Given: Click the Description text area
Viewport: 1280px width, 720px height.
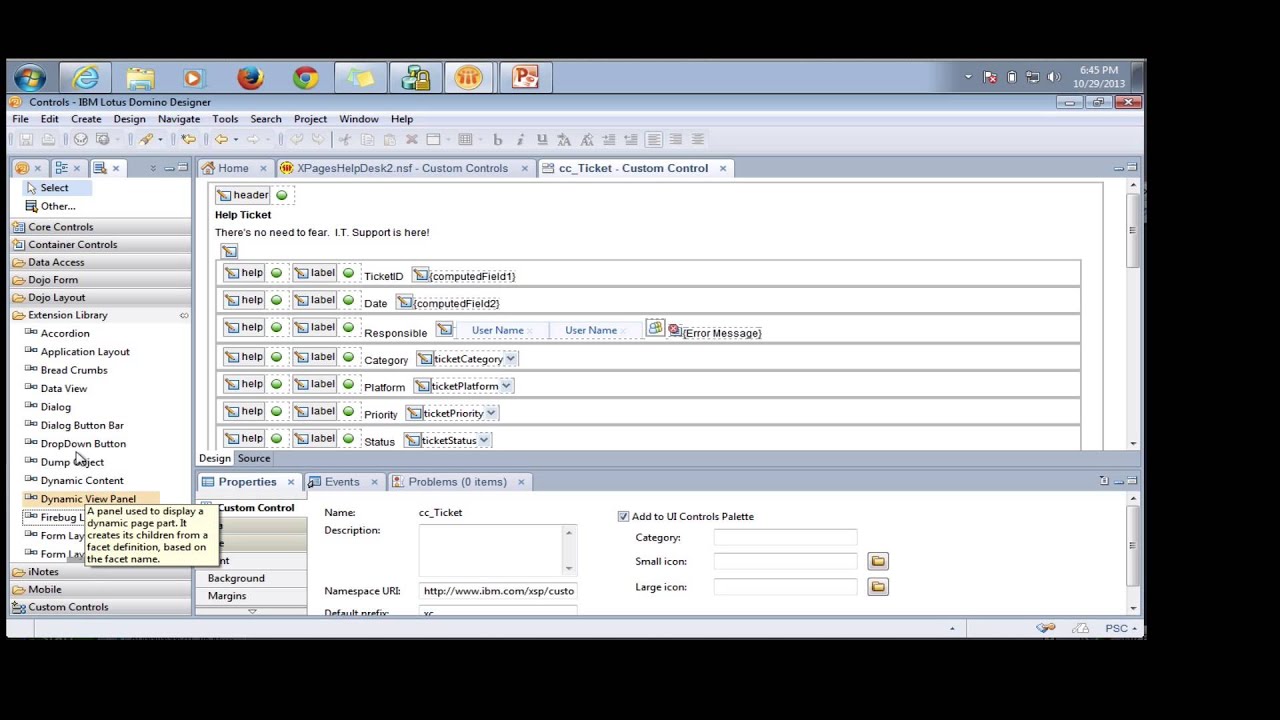Looking at the screenshot, I should [497, 549].
